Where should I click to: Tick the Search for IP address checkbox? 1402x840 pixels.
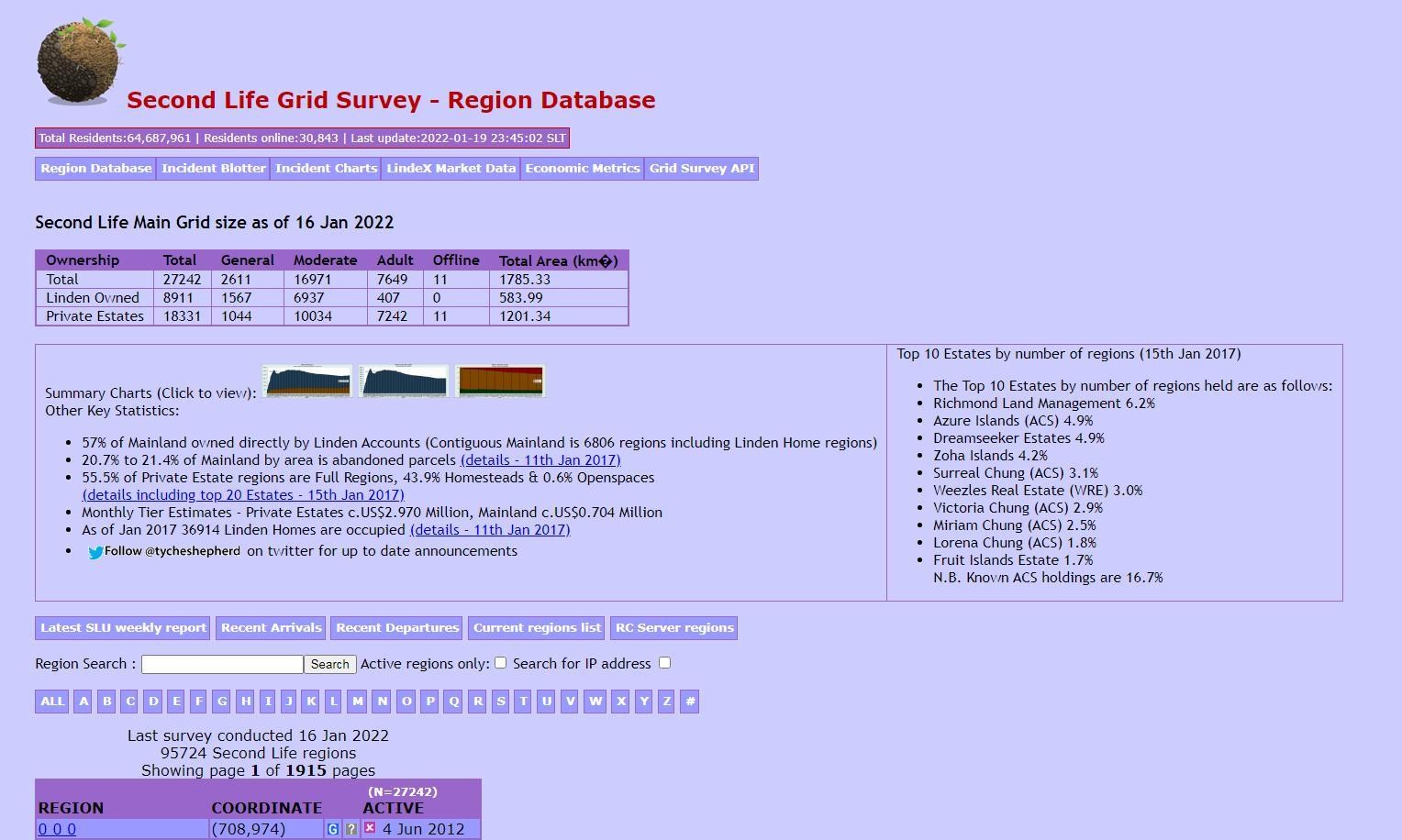click(664, 663)
